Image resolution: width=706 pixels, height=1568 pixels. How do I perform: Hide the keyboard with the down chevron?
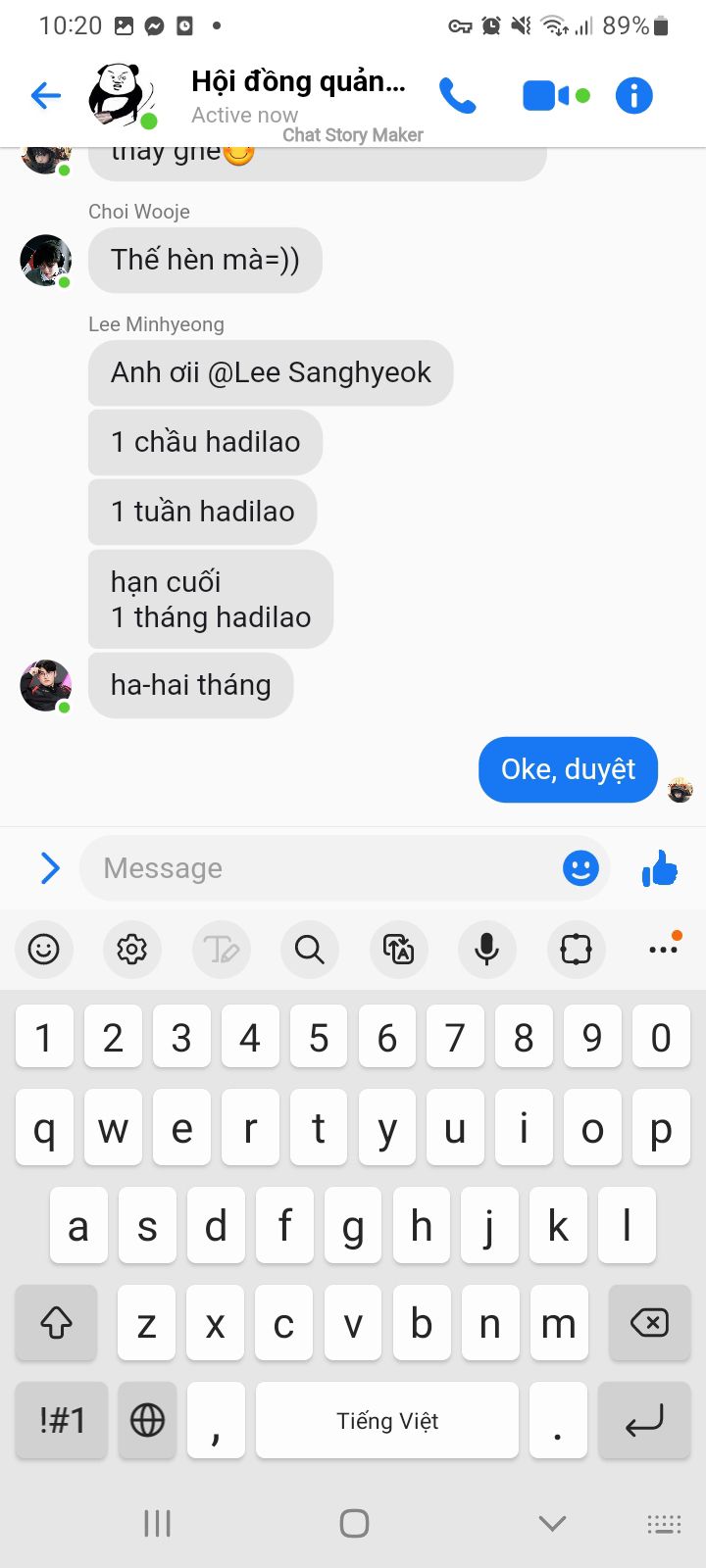click(x=552, y=1523)
